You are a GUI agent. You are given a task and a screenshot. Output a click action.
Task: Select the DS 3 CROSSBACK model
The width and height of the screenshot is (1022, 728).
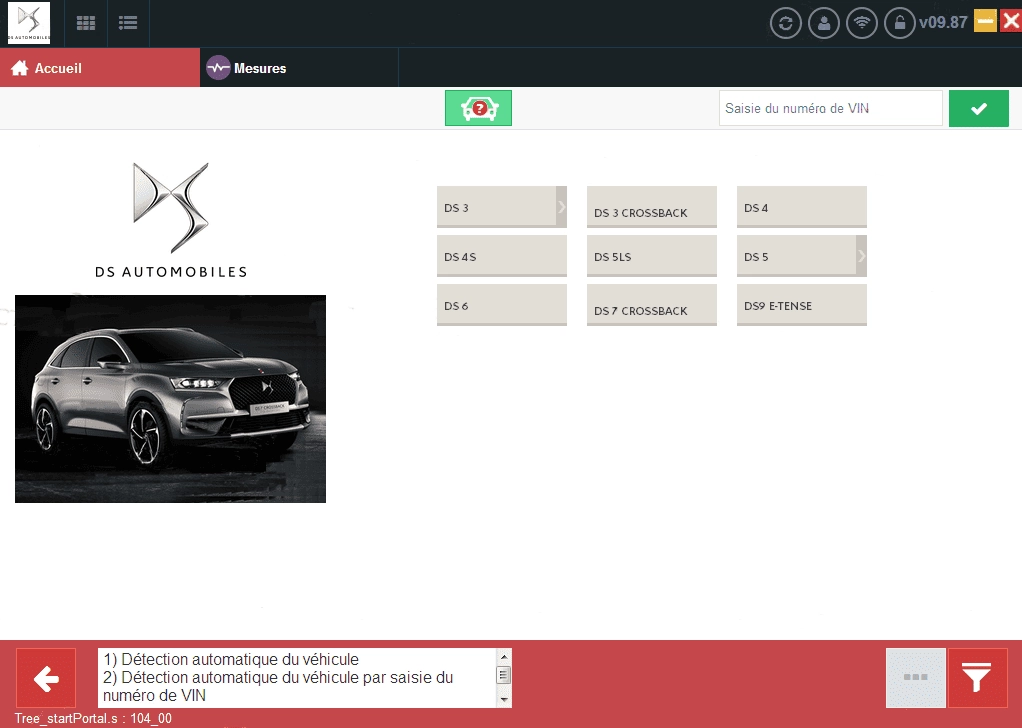(x=652, y=207)
